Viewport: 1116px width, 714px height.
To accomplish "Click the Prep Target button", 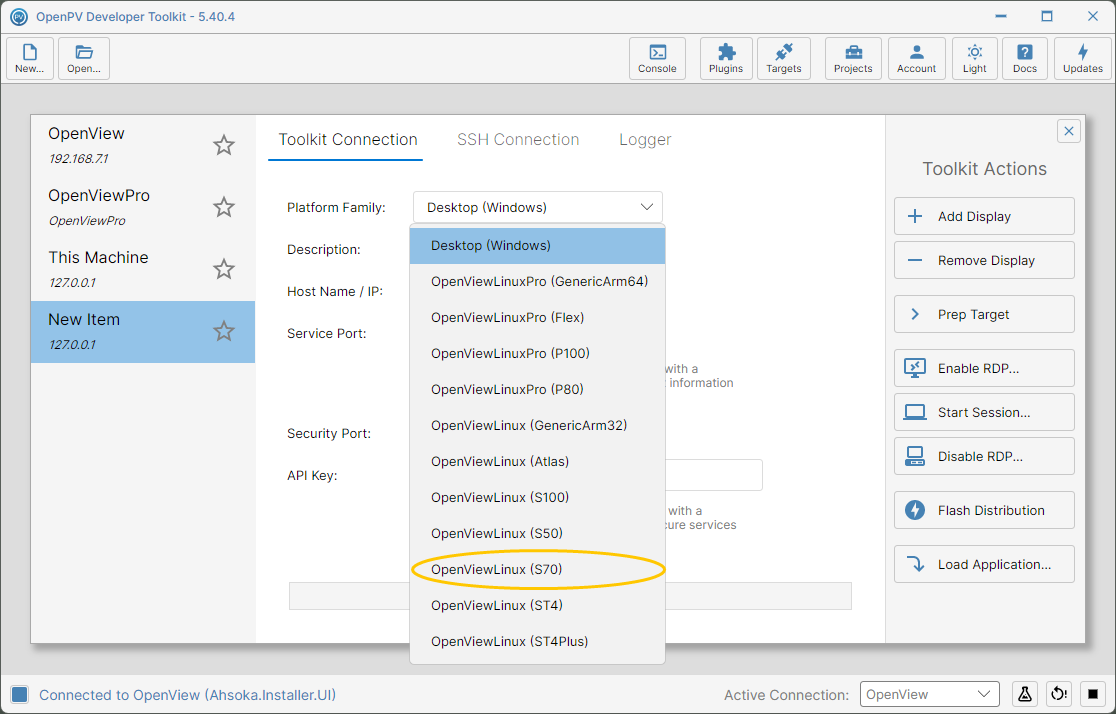I will tap(984, 315).
